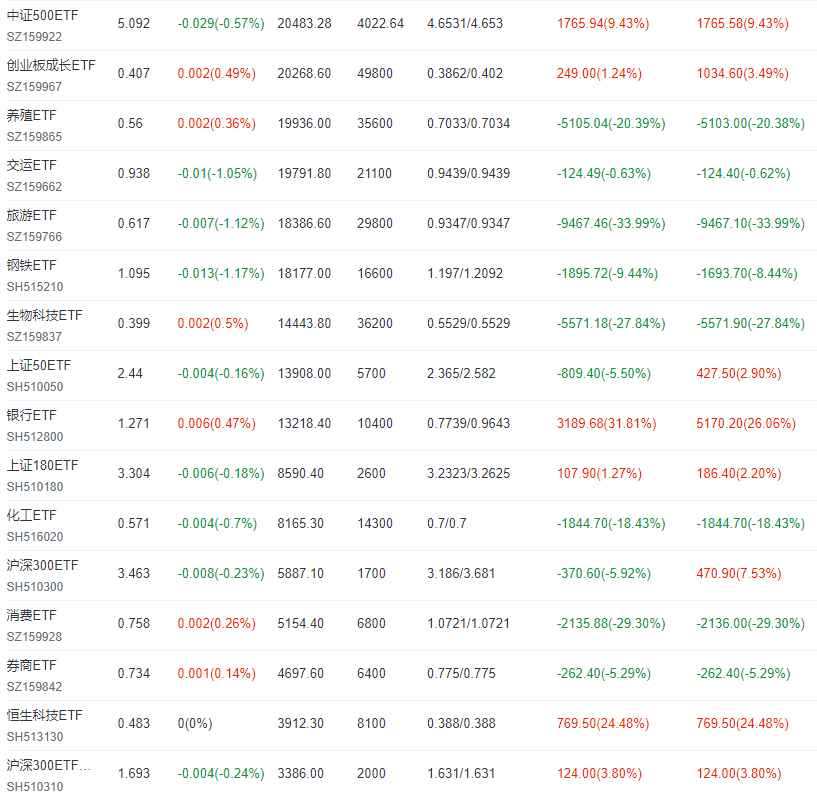Select code SZ159837
This screenshot has height=796, width=817.
[34, 337]
